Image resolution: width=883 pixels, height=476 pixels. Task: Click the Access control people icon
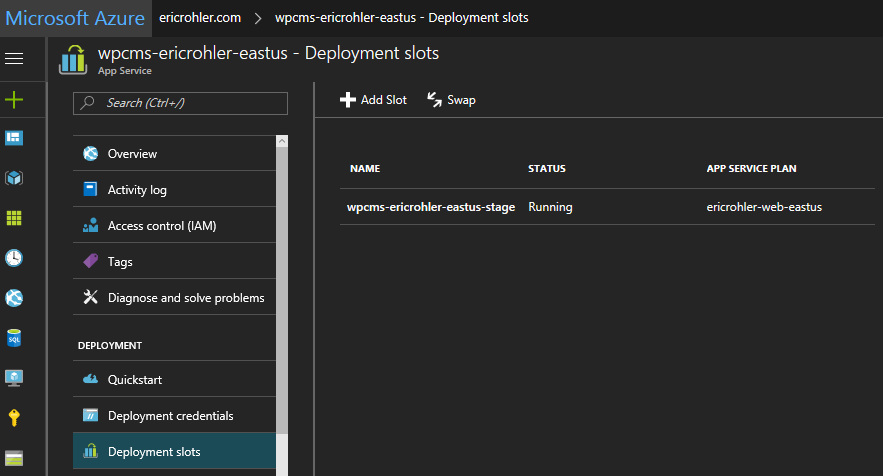pos(91,225)
